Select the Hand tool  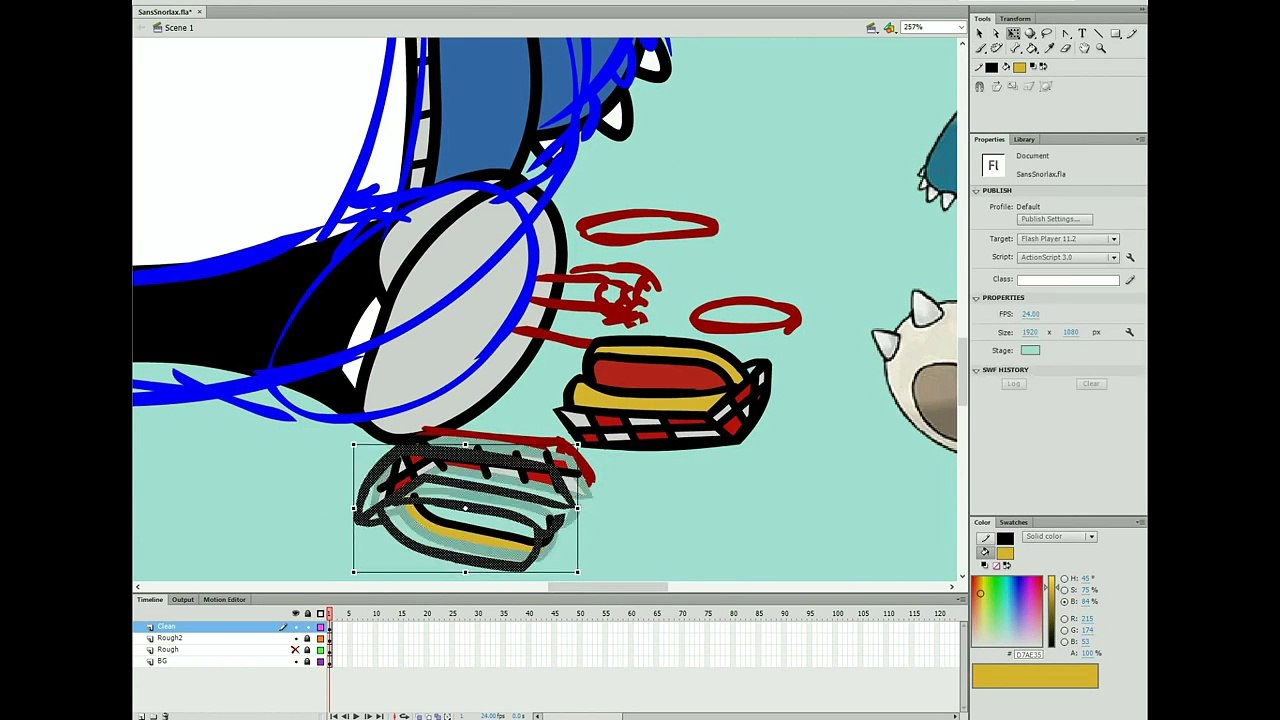[1085, 48]
